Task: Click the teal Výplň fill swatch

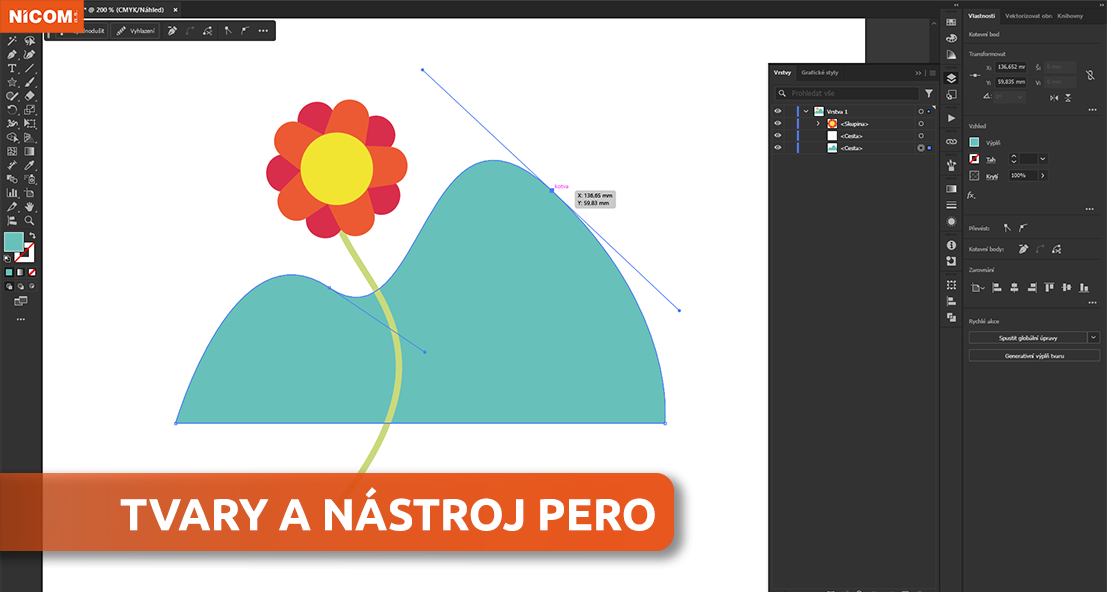Action: point(974,142)
